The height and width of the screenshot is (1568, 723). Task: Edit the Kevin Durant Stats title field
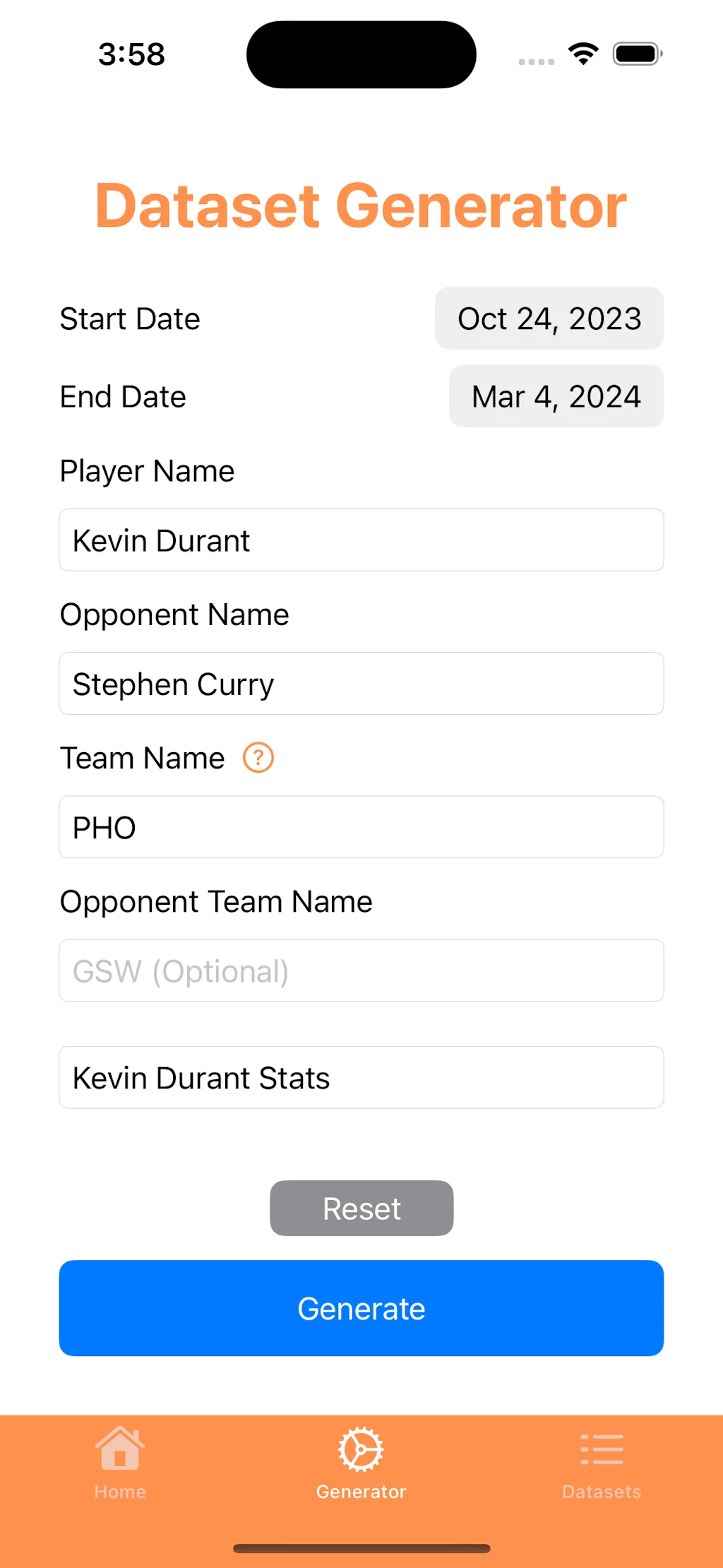point(361,1078)
